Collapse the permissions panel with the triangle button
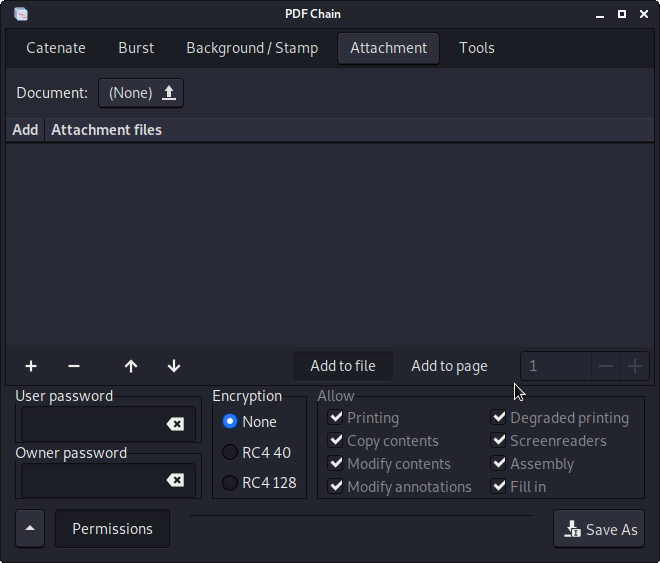The height and width of the screenshot is (563, 660). pos(30,528)
